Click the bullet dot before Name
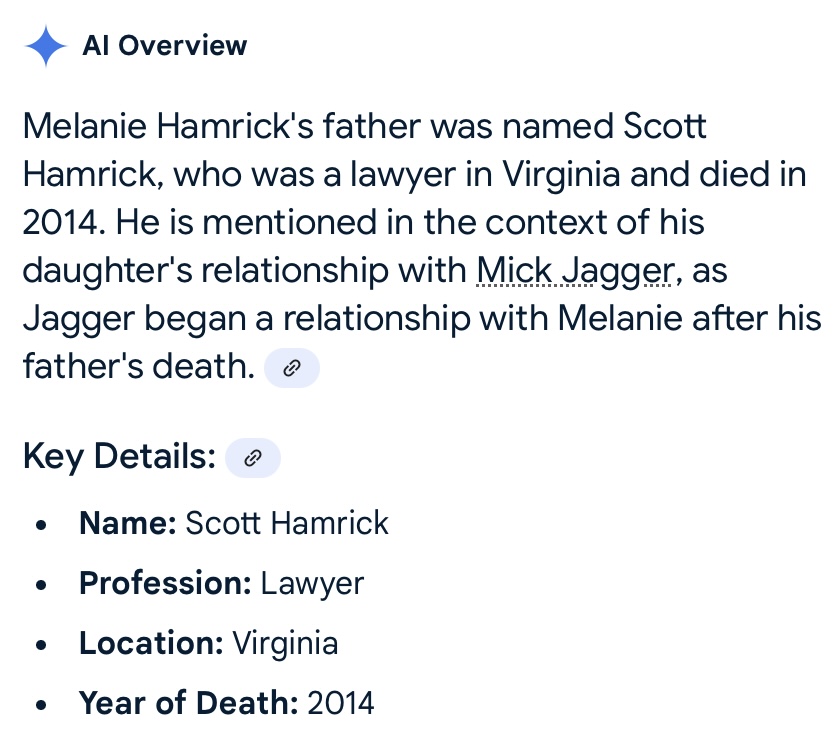The width and height of the screenshot is (835, 756). coord(40,524)
